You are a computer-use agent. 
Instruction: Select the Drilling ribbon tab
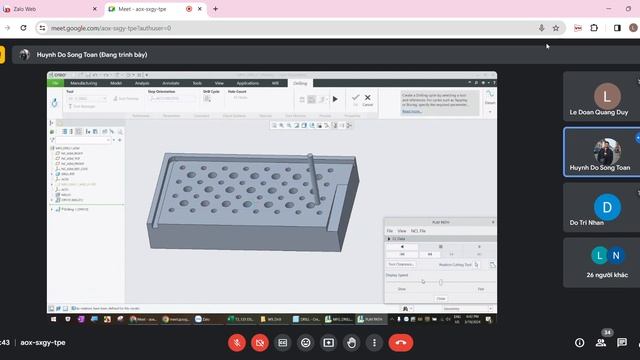click(300, 83)
